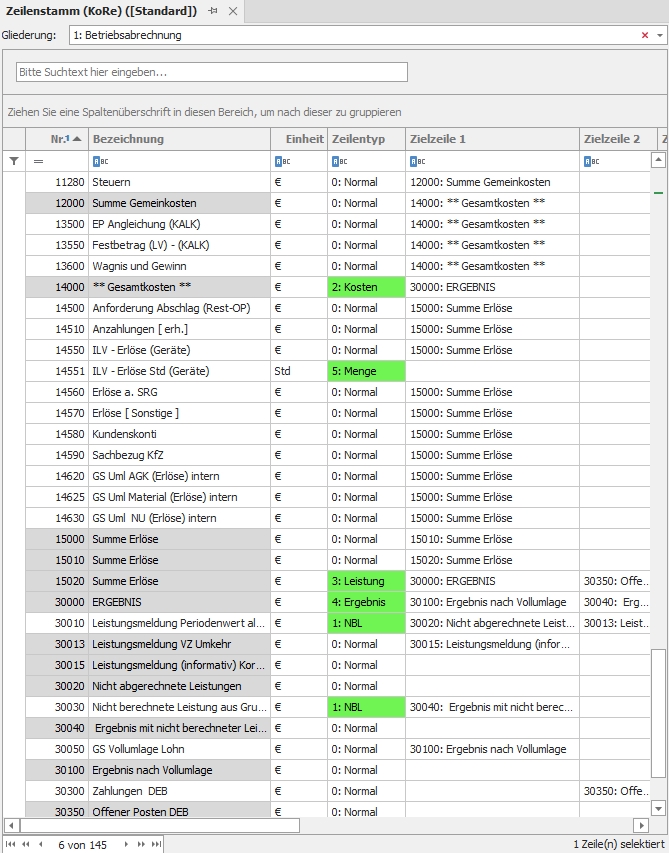This screenshot has width=669, height=853.
Task: Pin the Zeilenstamm panel with pushpin icon
Action: tap(212, 11)
